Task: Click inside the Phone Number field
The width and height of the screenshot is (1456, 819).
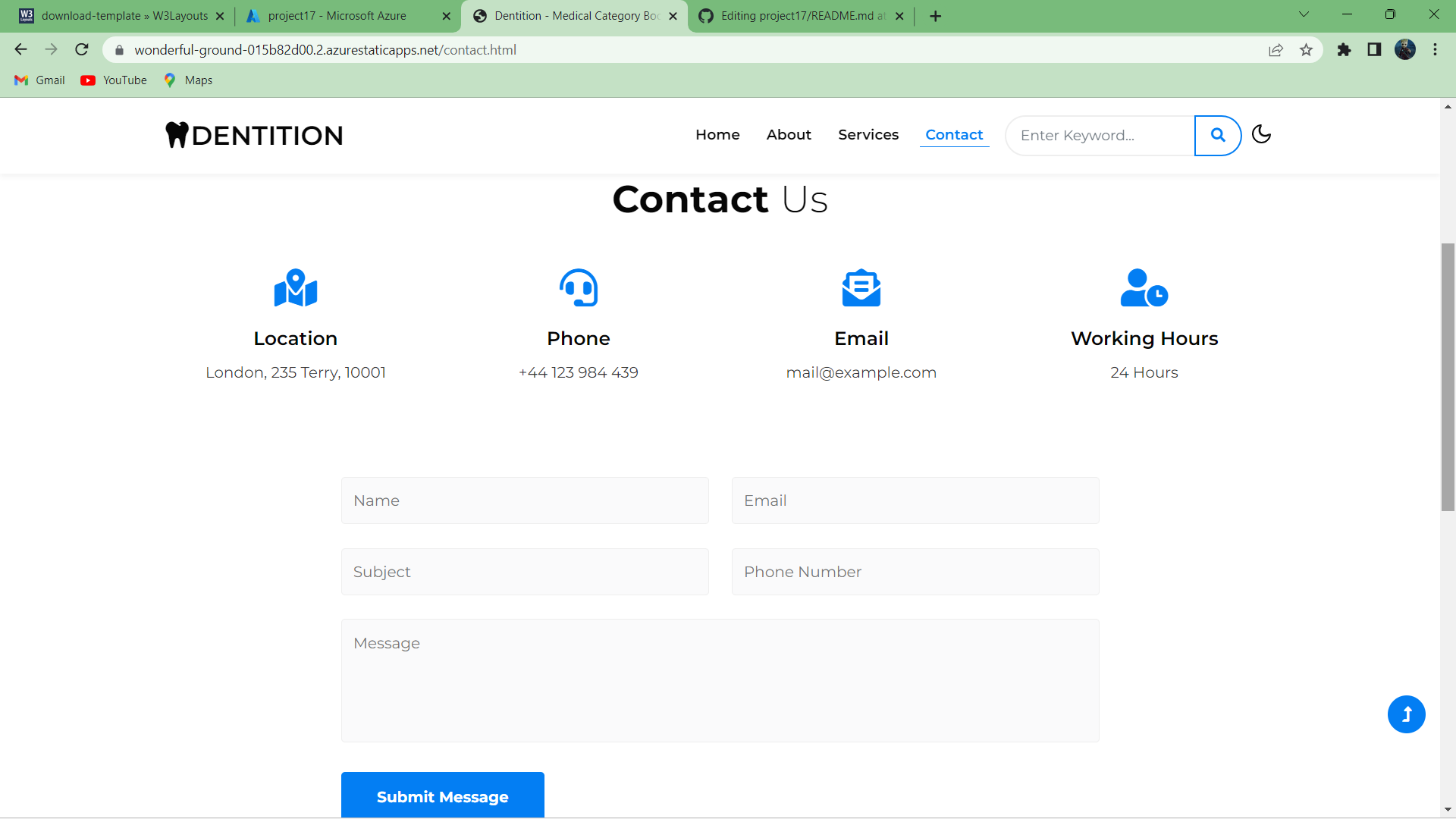Action: 915,572
